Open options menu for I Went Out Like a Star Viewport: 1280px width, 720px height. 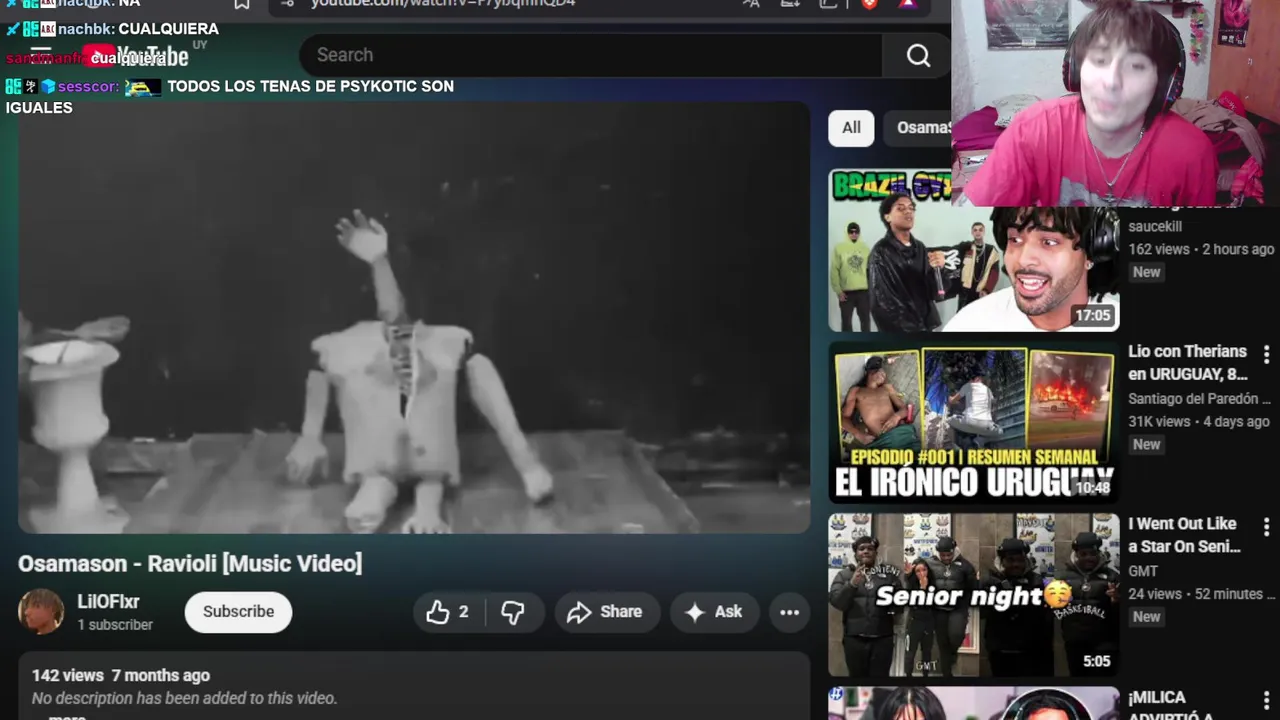pyautogui.click(x=1266, y=526)
